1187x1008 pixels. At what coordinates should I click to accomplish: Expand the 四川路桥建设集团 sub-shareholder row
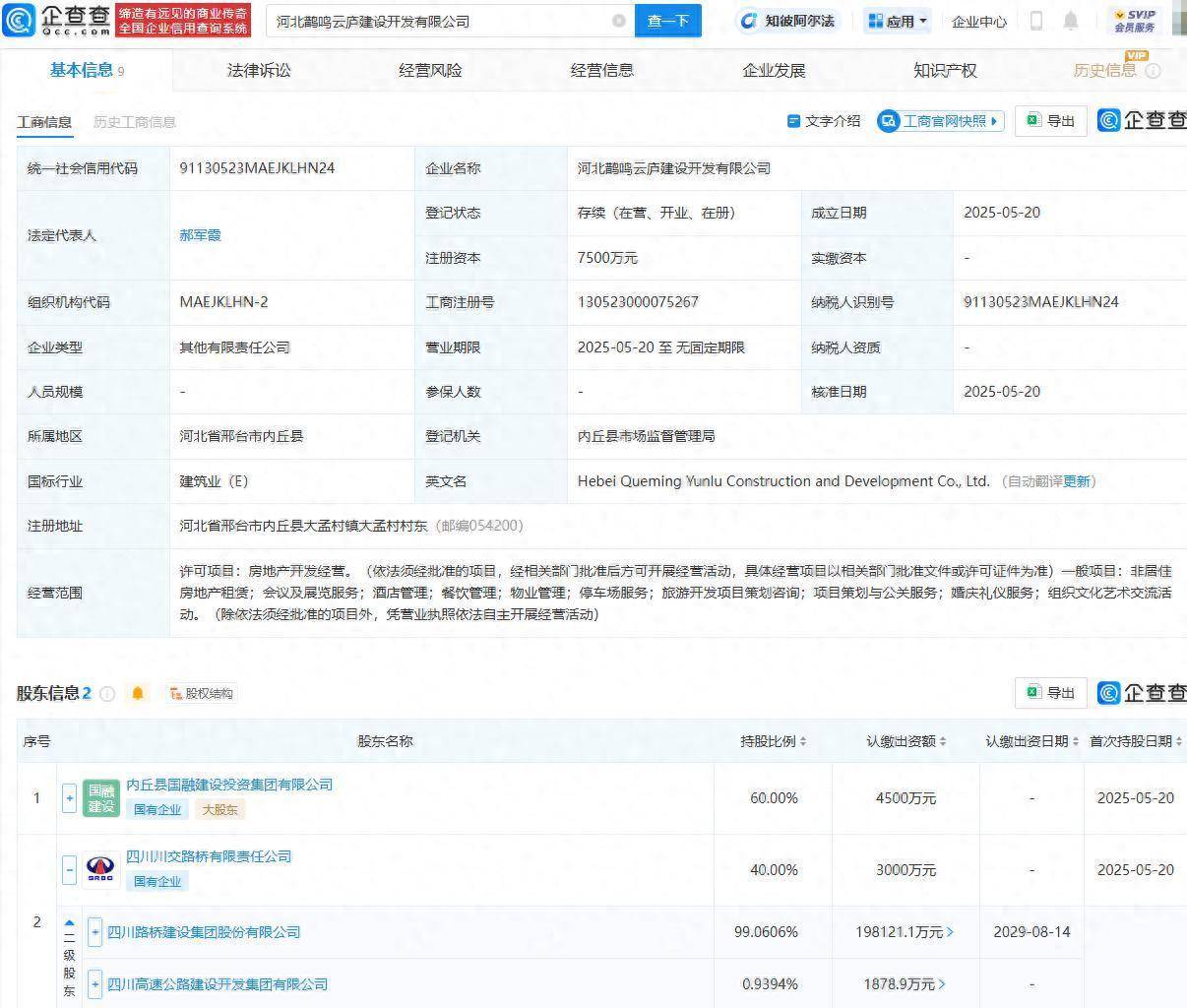(94, 931)
